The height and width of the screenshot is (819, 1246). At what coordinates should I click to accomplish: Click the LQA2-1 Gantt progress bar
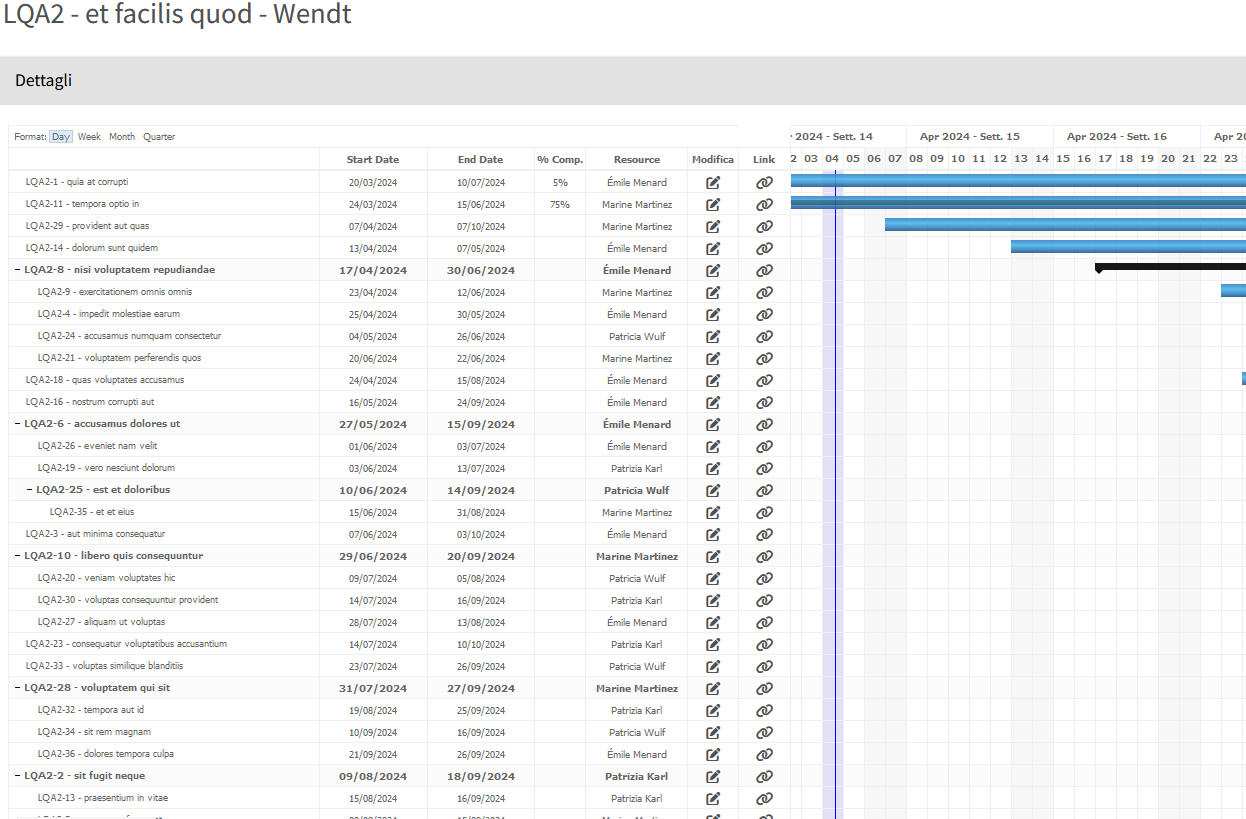1018,181
